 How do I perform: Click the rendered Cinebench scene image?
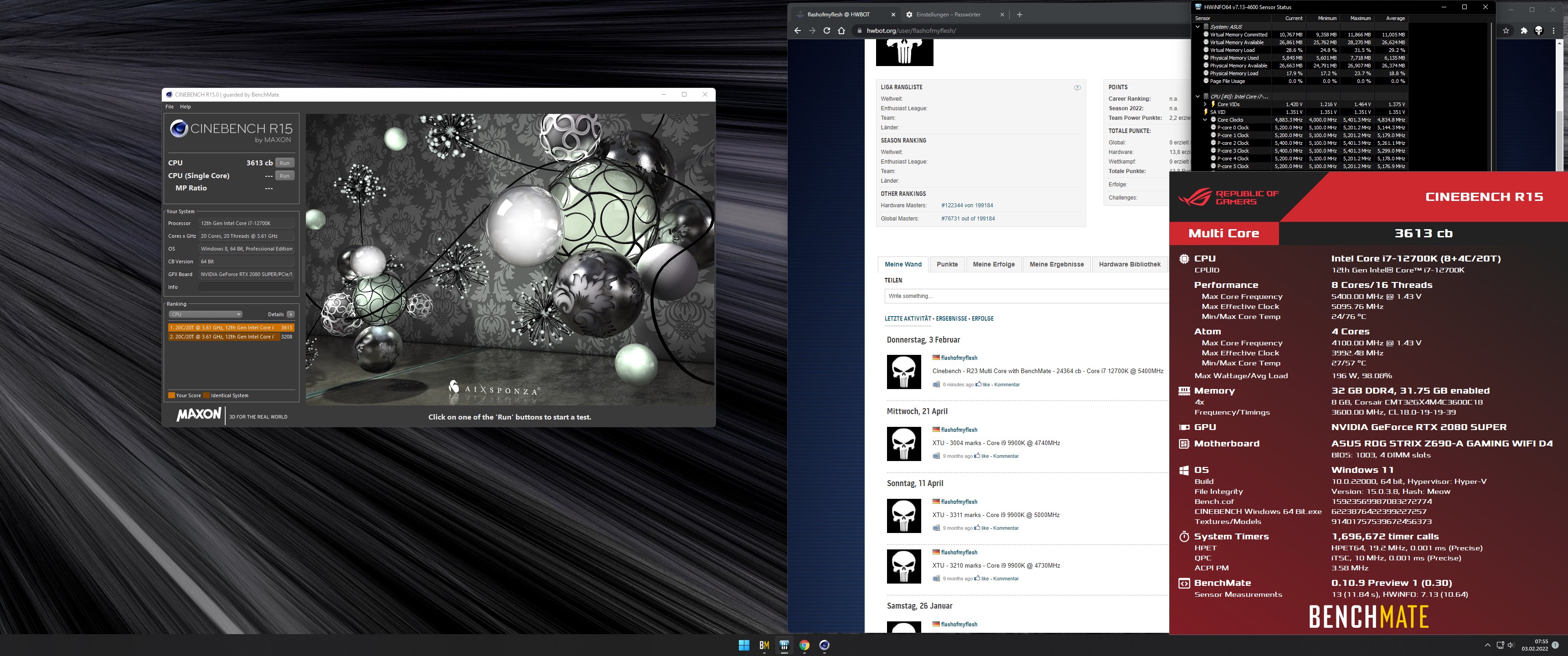510,260
